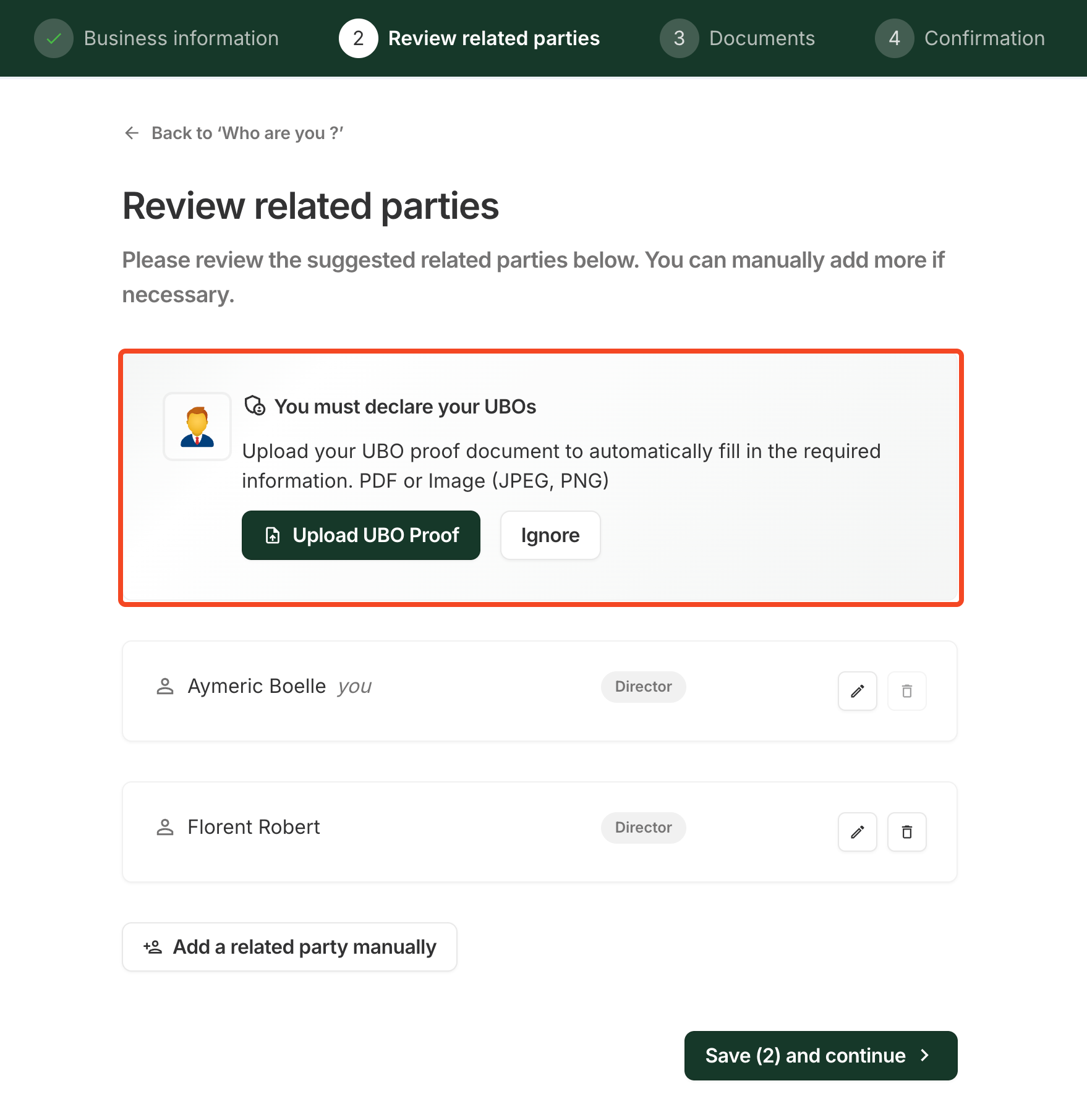
Task: Go back to 'Who are you ?'
Action: pos(247,133)
